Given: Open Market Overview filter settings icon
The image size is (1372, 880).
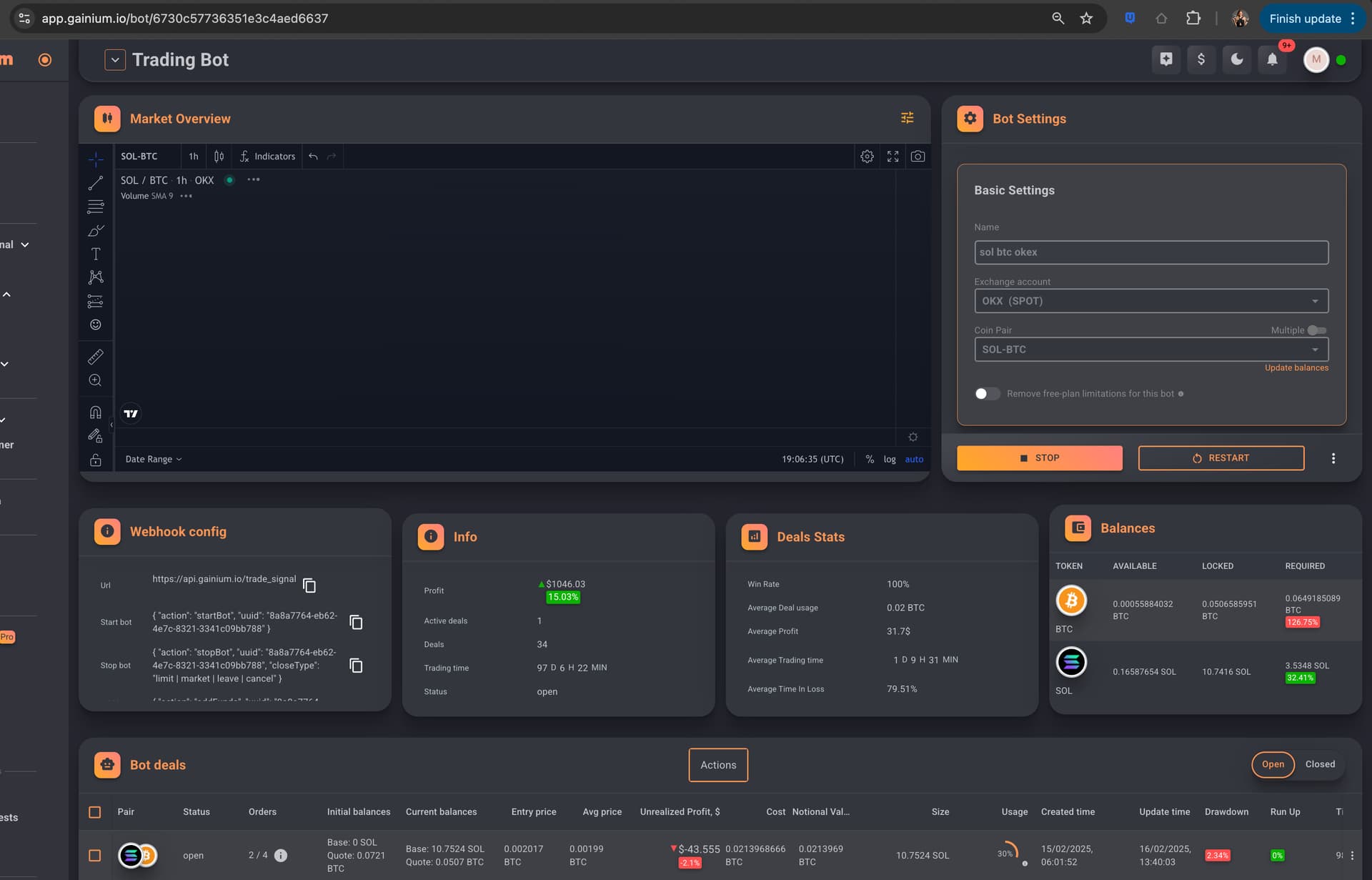Looking at the screenshot, I should (x=907, y=118).
